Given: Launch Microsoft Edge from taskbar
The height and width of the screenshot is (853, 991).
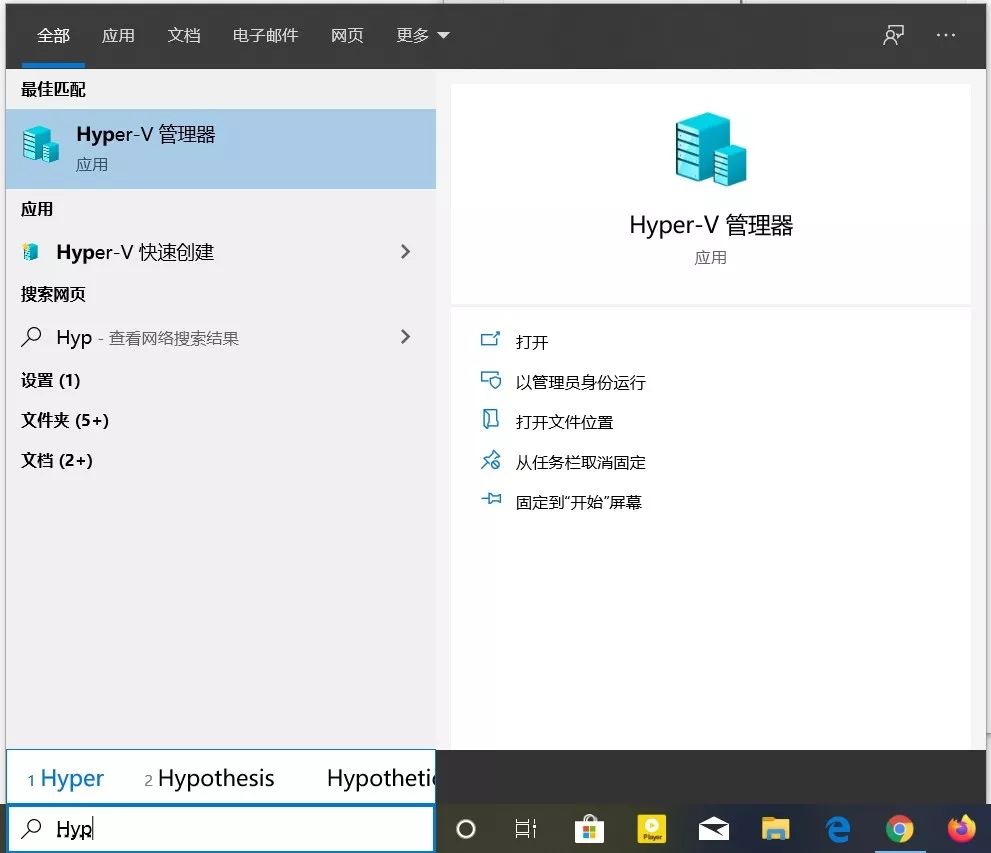Looking at the screenshot, I should 838,828.
